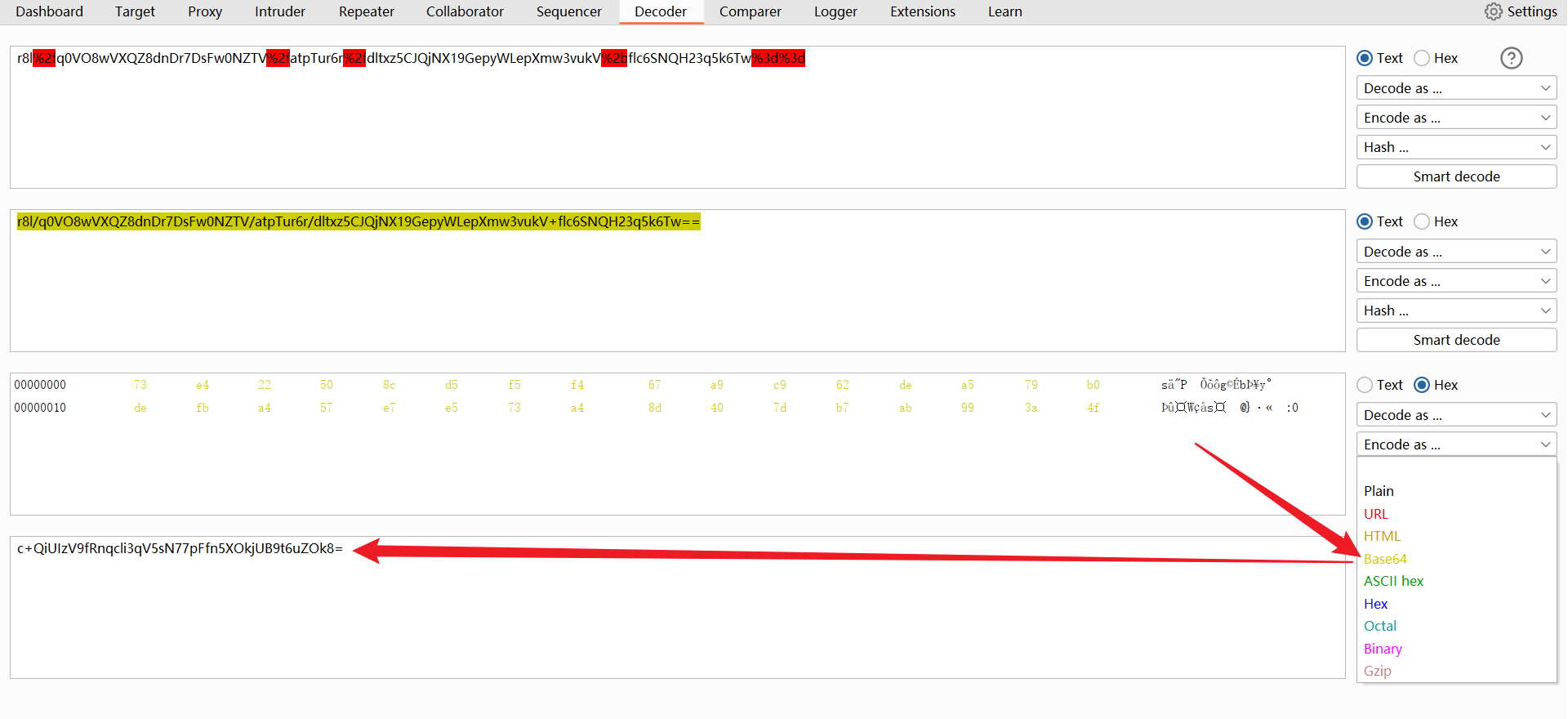Screen dimensions: 1568x719
Task: Open first row's Hash dropdown
Action: [1456, 147]
